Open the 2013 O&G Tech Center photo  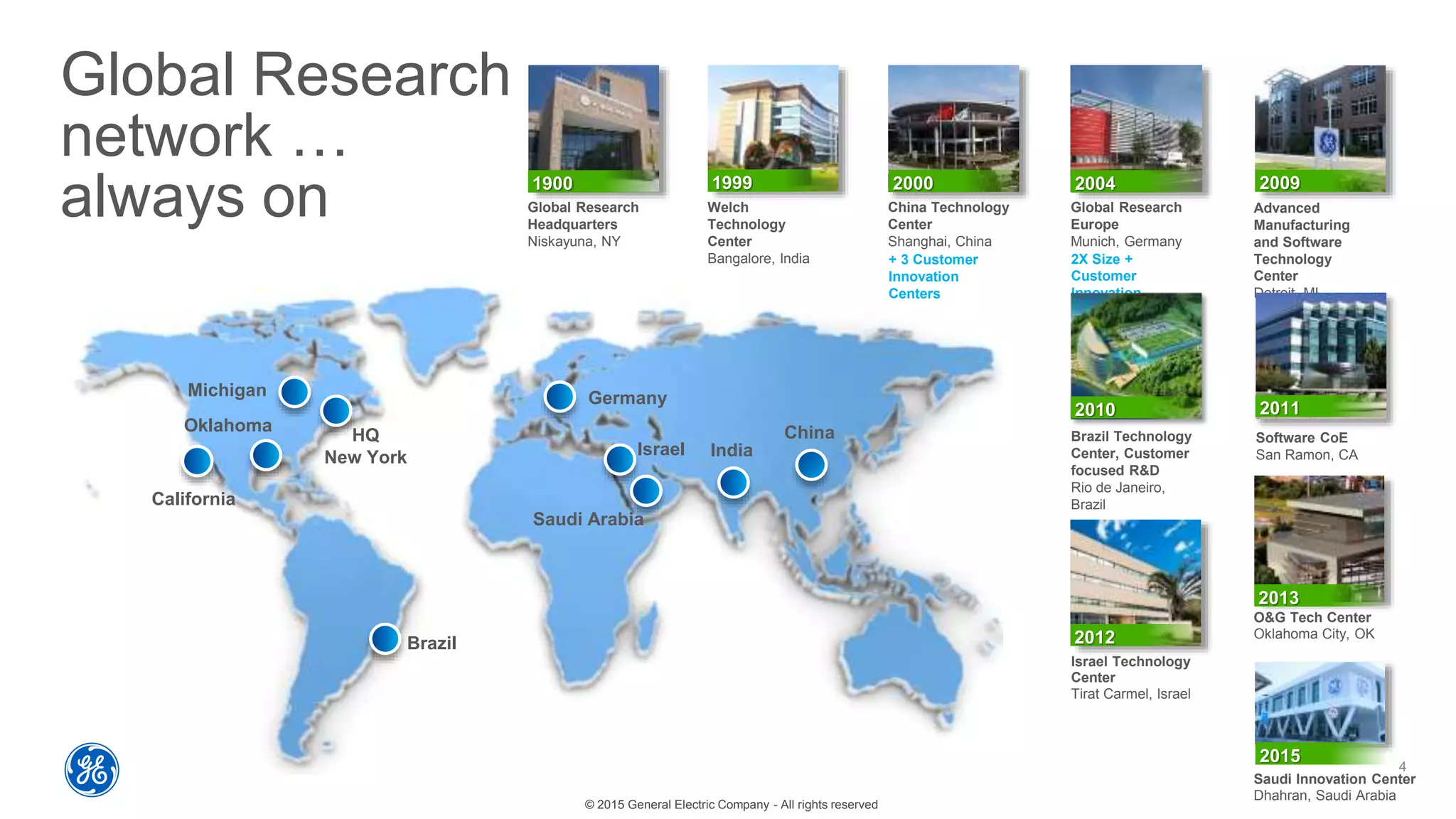pos(1319,540)
